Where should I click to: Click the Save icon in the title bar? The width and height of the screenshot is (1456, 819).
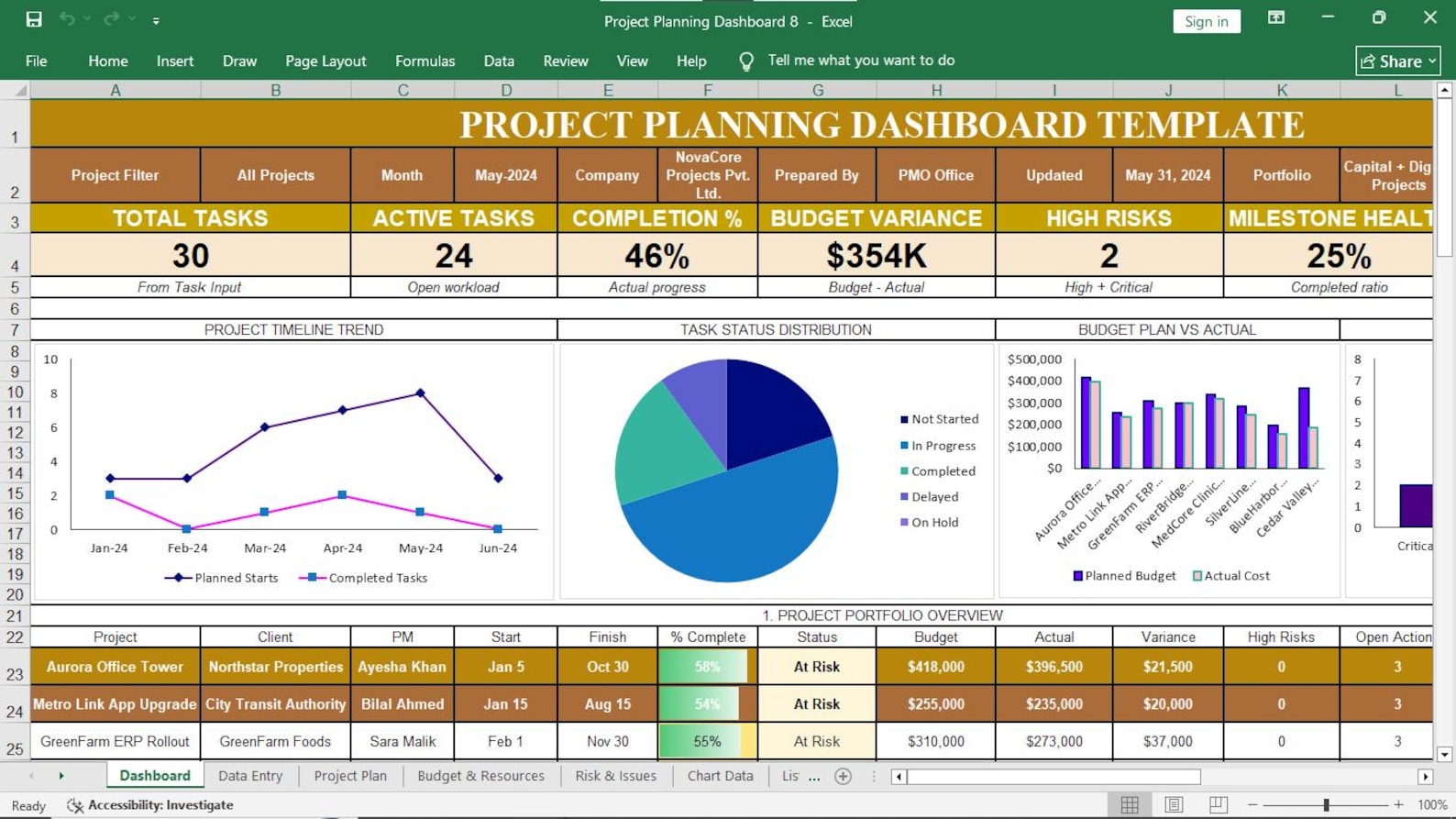34,19
